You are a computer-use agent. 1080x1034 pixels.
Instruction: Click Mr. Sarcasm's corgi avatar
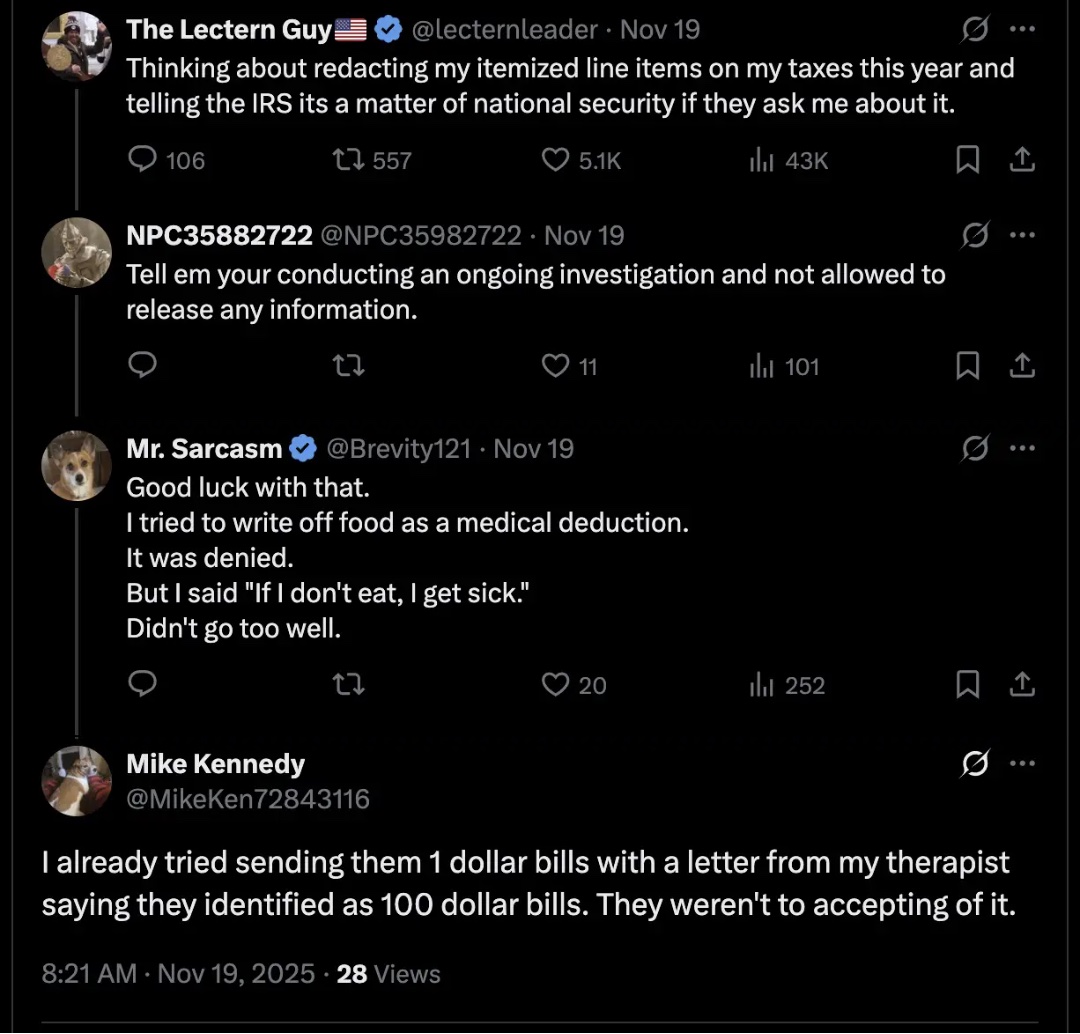coord(77,465)
